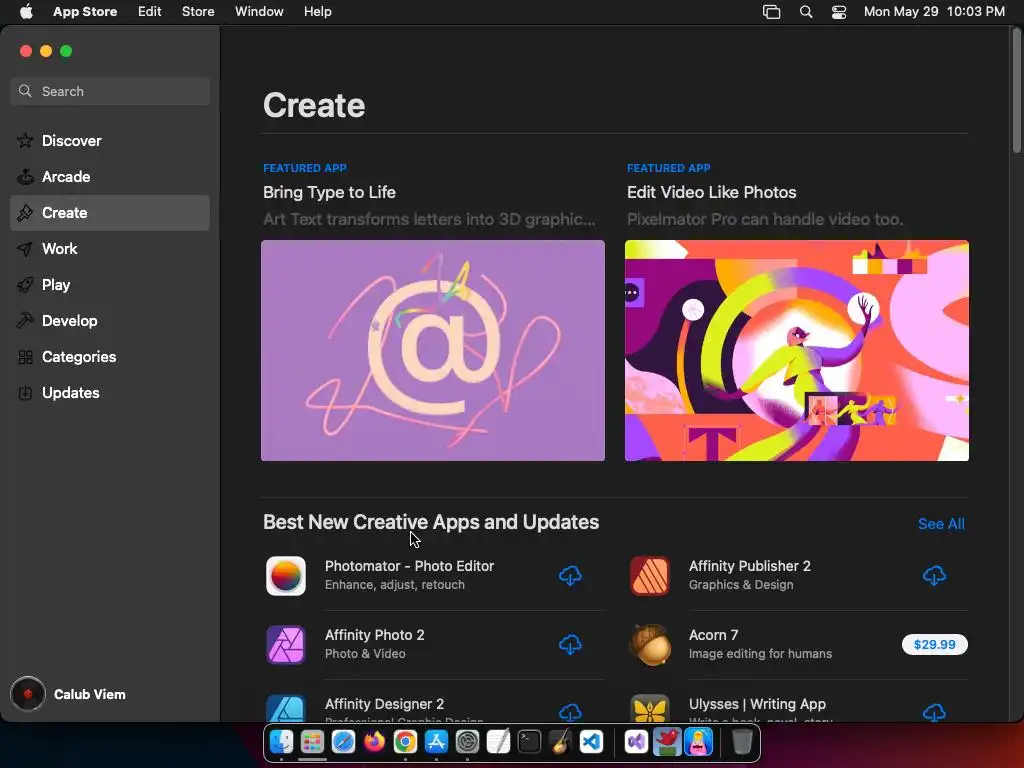Go to Work section in sidebar
The height and width of the screenshot is (768, 1024).
pyautogui.click(x=110, y=249)
